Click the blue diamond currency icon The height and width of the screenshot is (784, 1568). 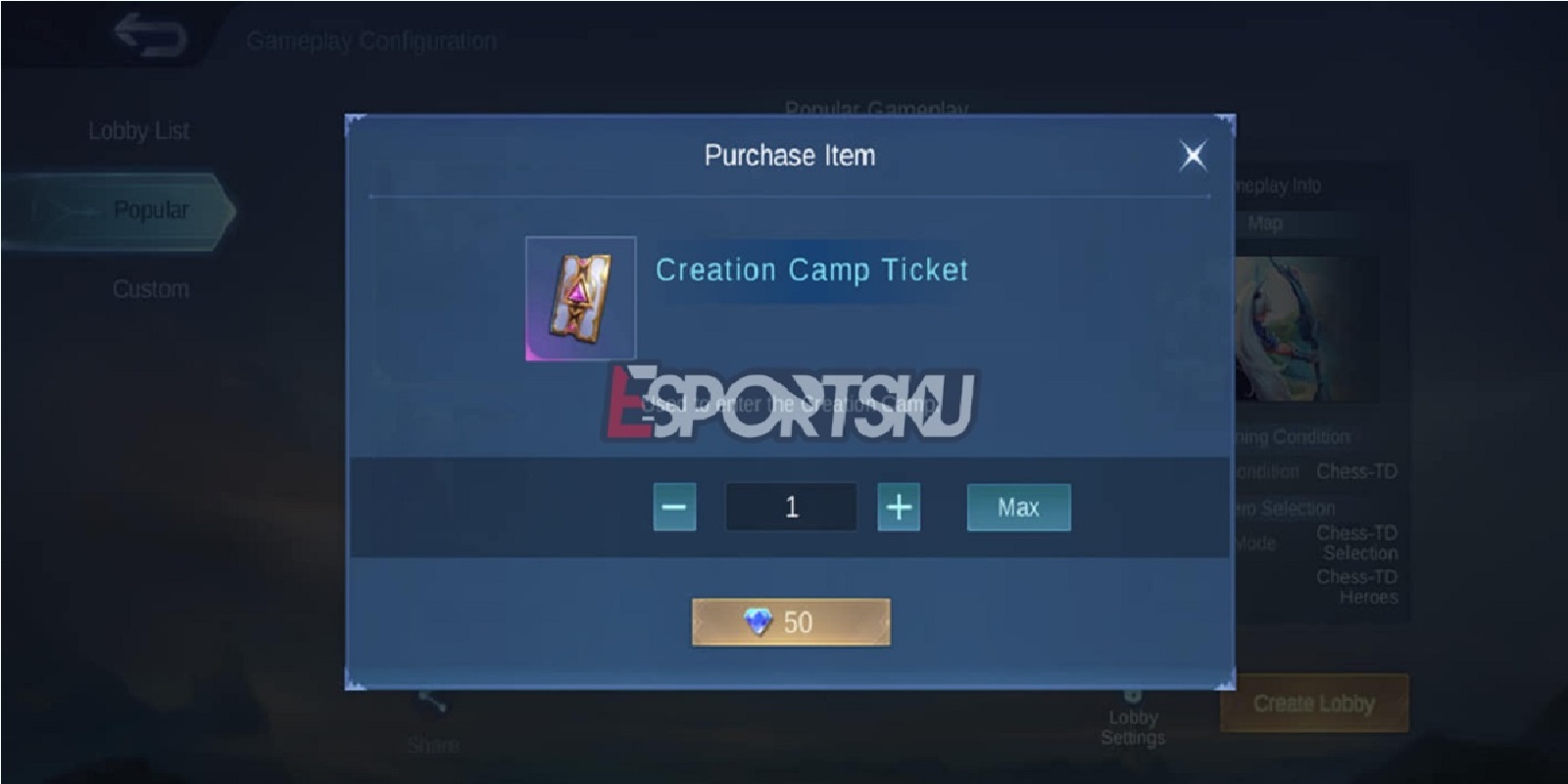pyautogui.click(x=758, y=621)
